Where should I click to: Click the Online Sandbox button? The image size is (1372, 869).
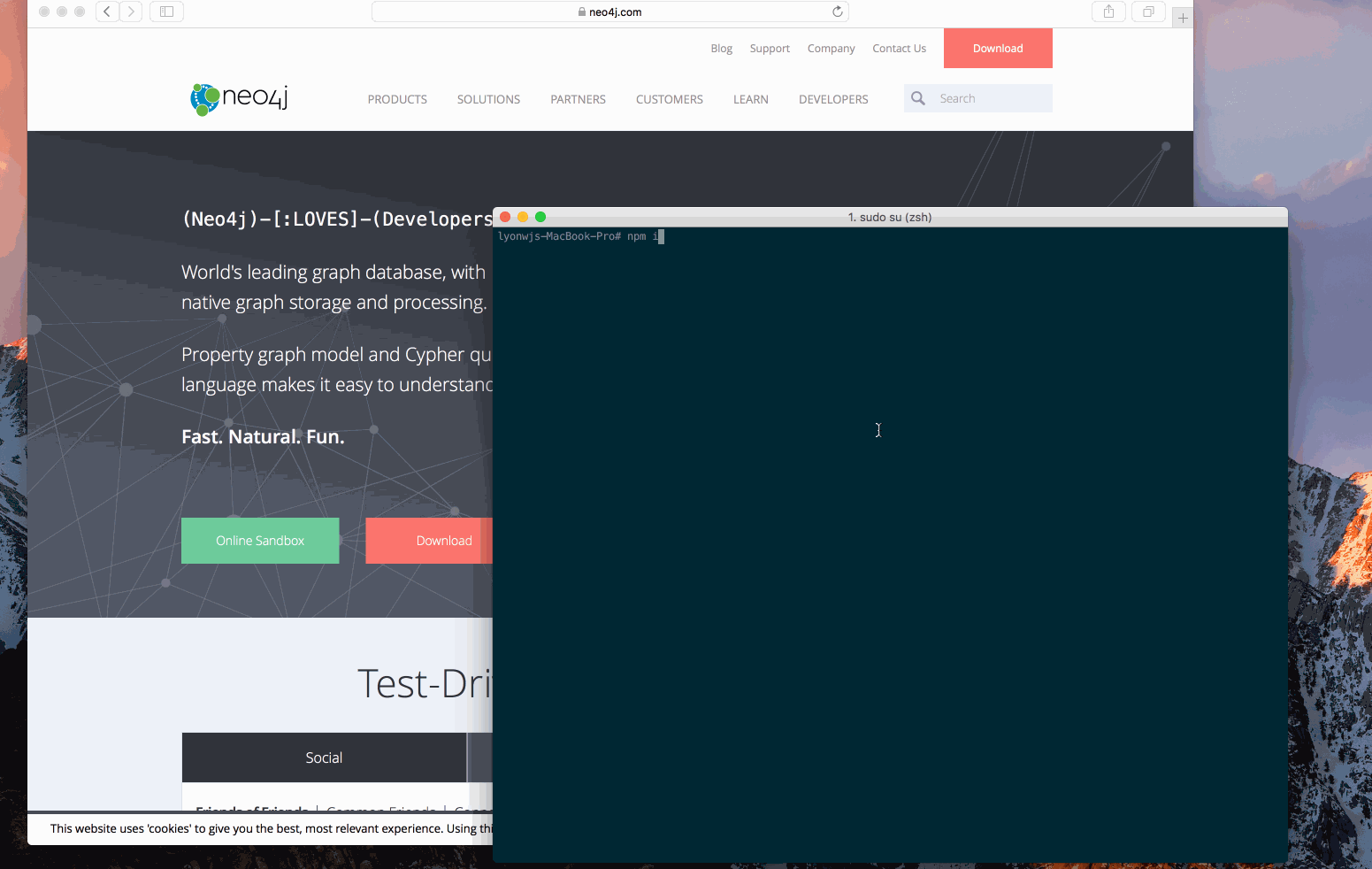point(260,541)
